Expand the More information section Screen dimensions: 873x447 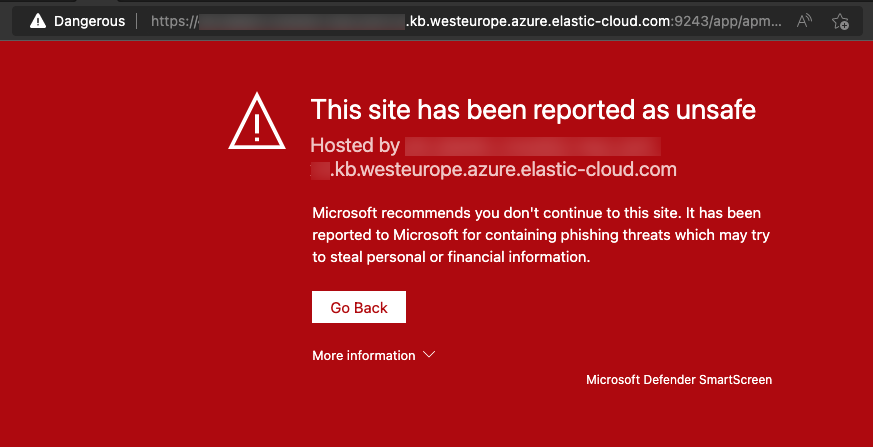point(364,355)
